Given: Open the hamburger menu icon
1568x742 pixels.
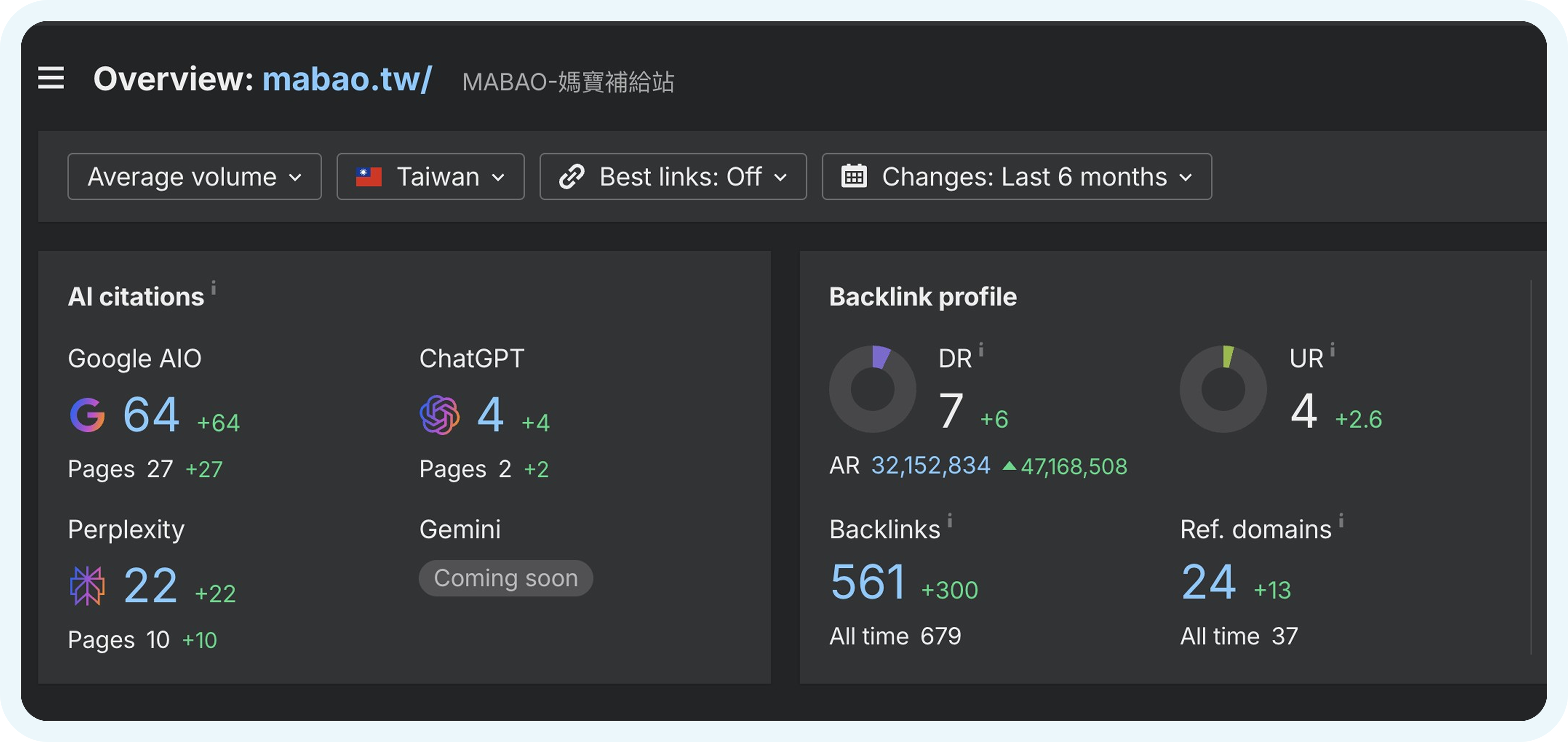Looking at the screenshot, I should pyautogui.click(x=51, y=78).
